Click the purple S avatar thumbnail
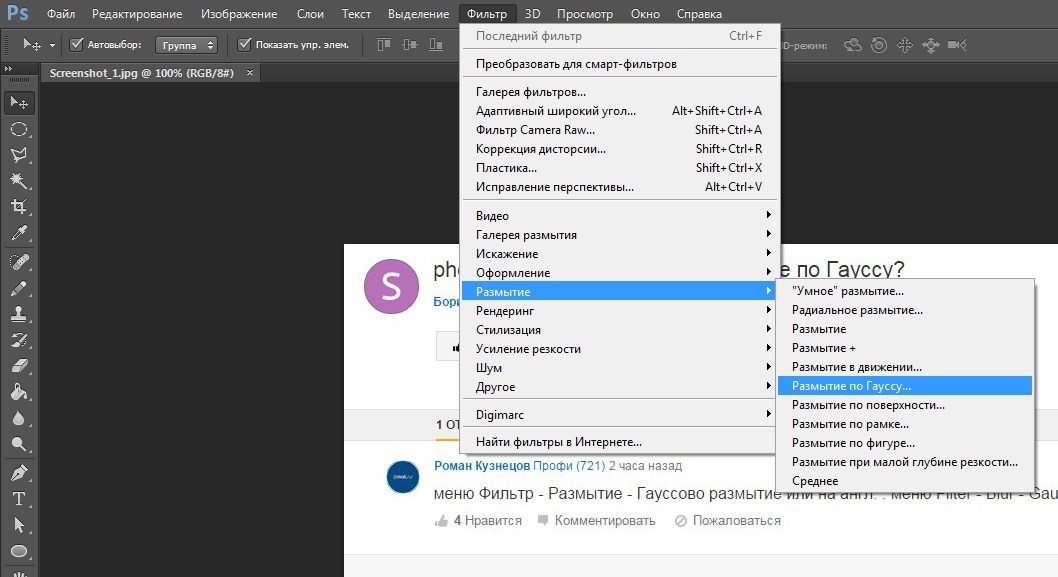Viewport: 1058px width, 577px height. click(391, 286)
